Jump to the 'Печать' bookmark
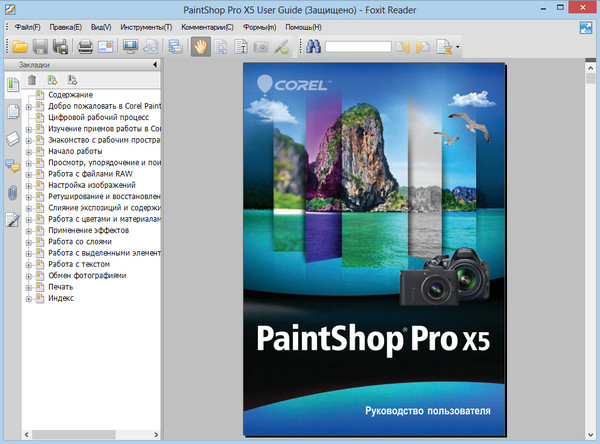 pos(61,286)
